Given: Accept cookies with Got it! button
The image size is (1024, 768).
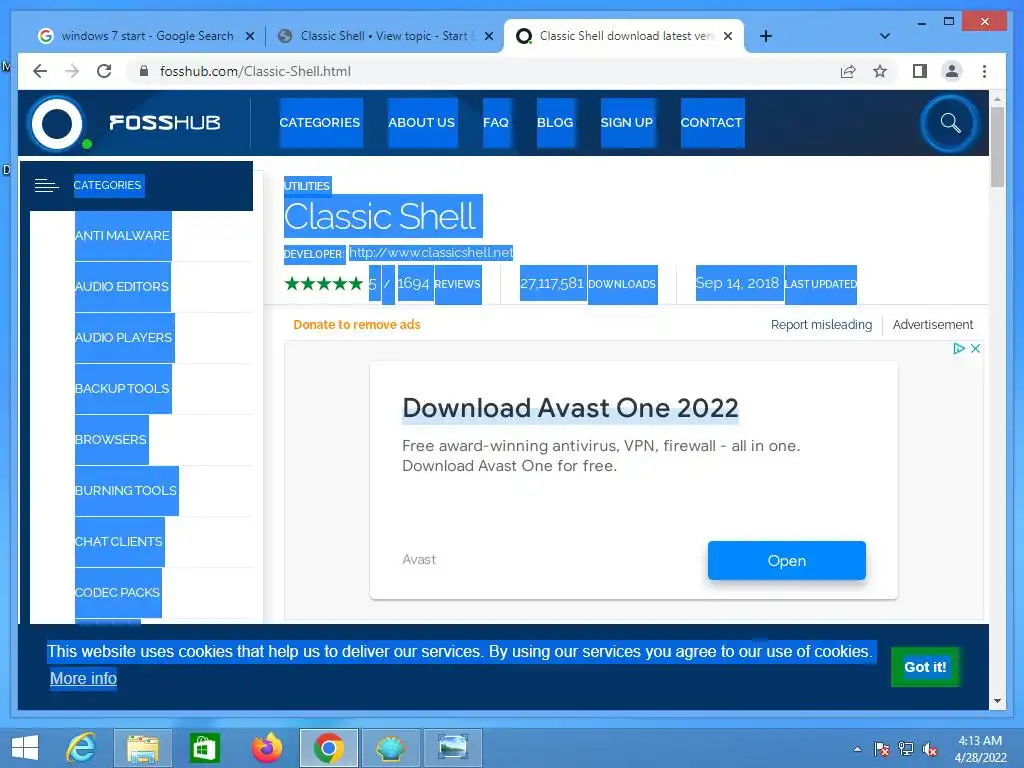Looking at the screenshot, I should 925,667.
